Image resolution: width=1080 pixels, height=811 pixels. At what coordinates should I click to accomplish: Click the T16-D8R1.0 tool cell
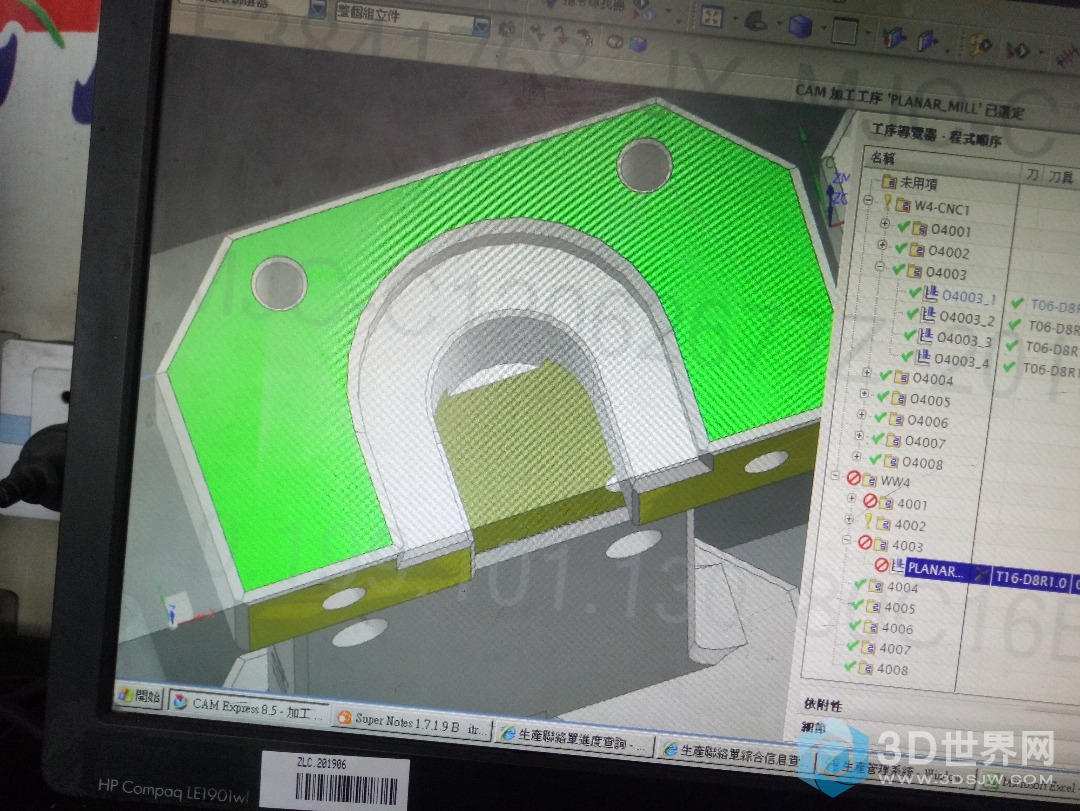(x=1031, y=581)
